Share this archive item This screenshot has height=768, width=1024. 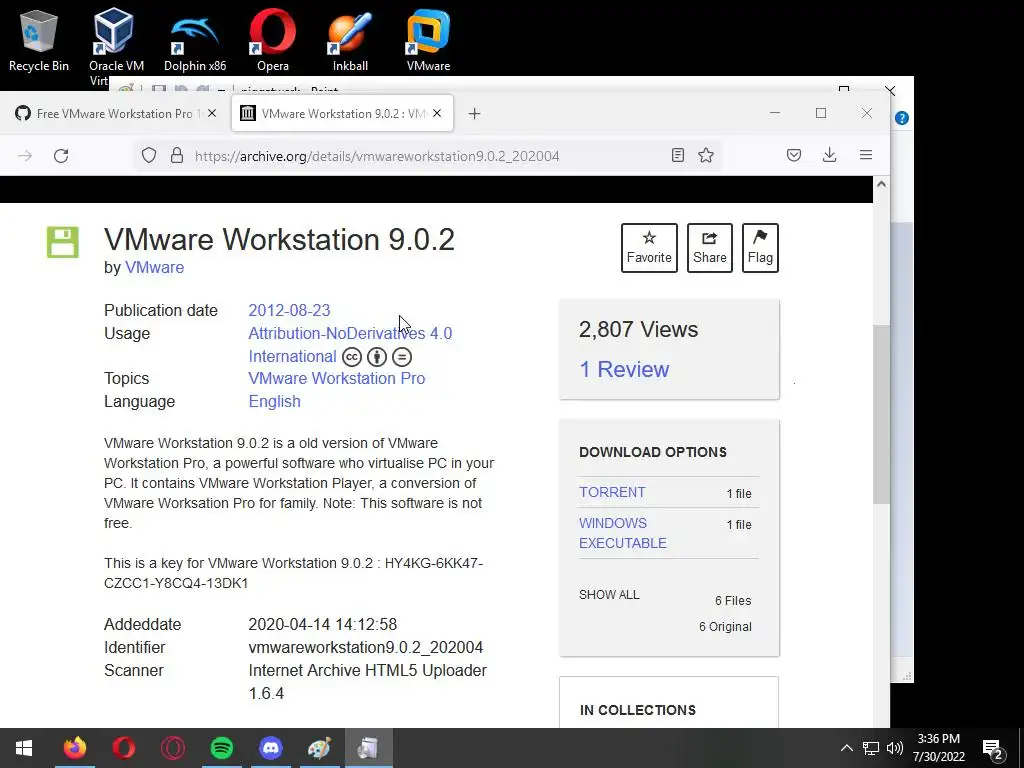point(710,248)
